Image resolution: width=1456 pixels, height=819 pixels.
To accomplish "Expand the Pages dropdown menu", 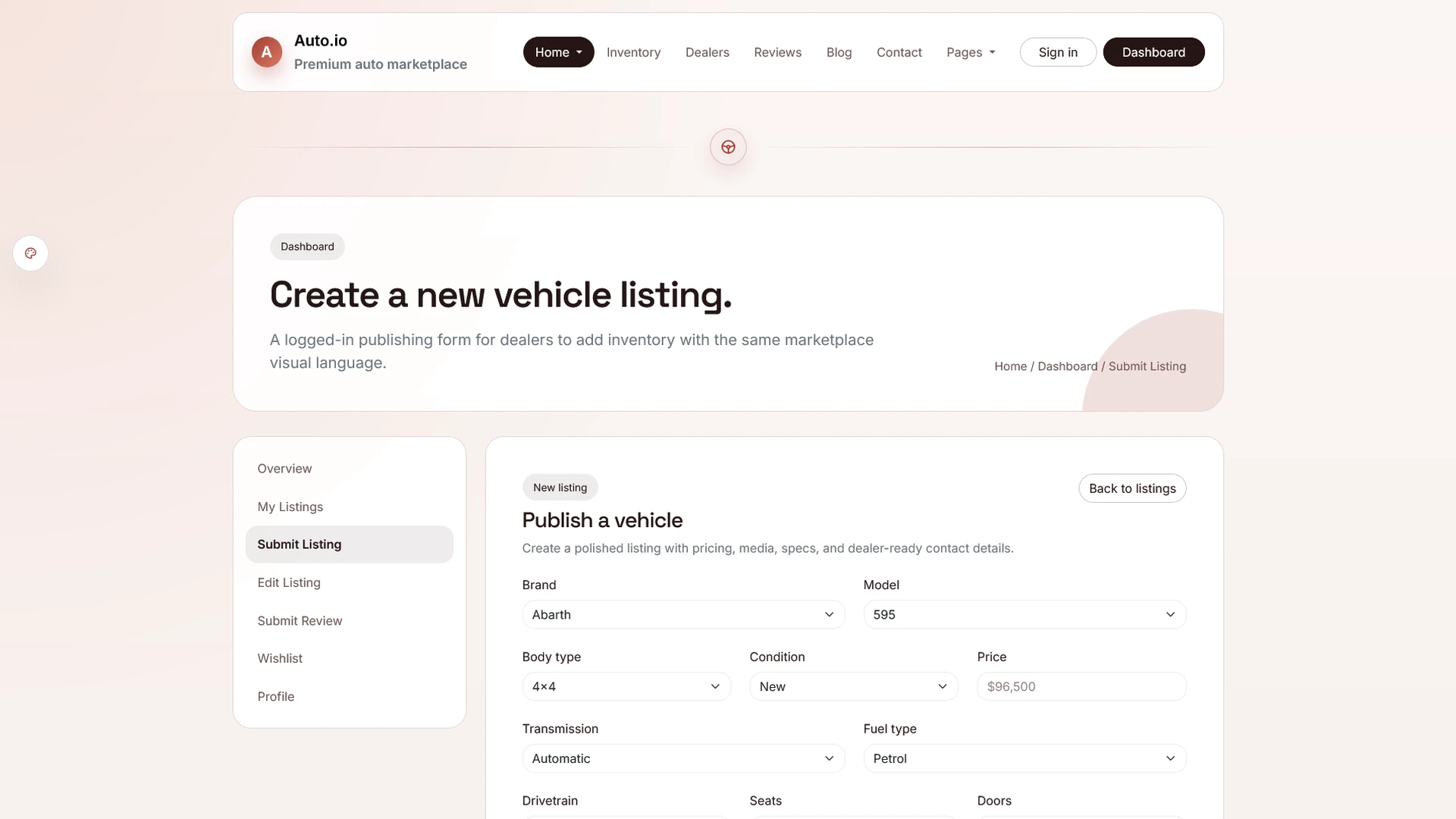I will (x=971, y=52).
